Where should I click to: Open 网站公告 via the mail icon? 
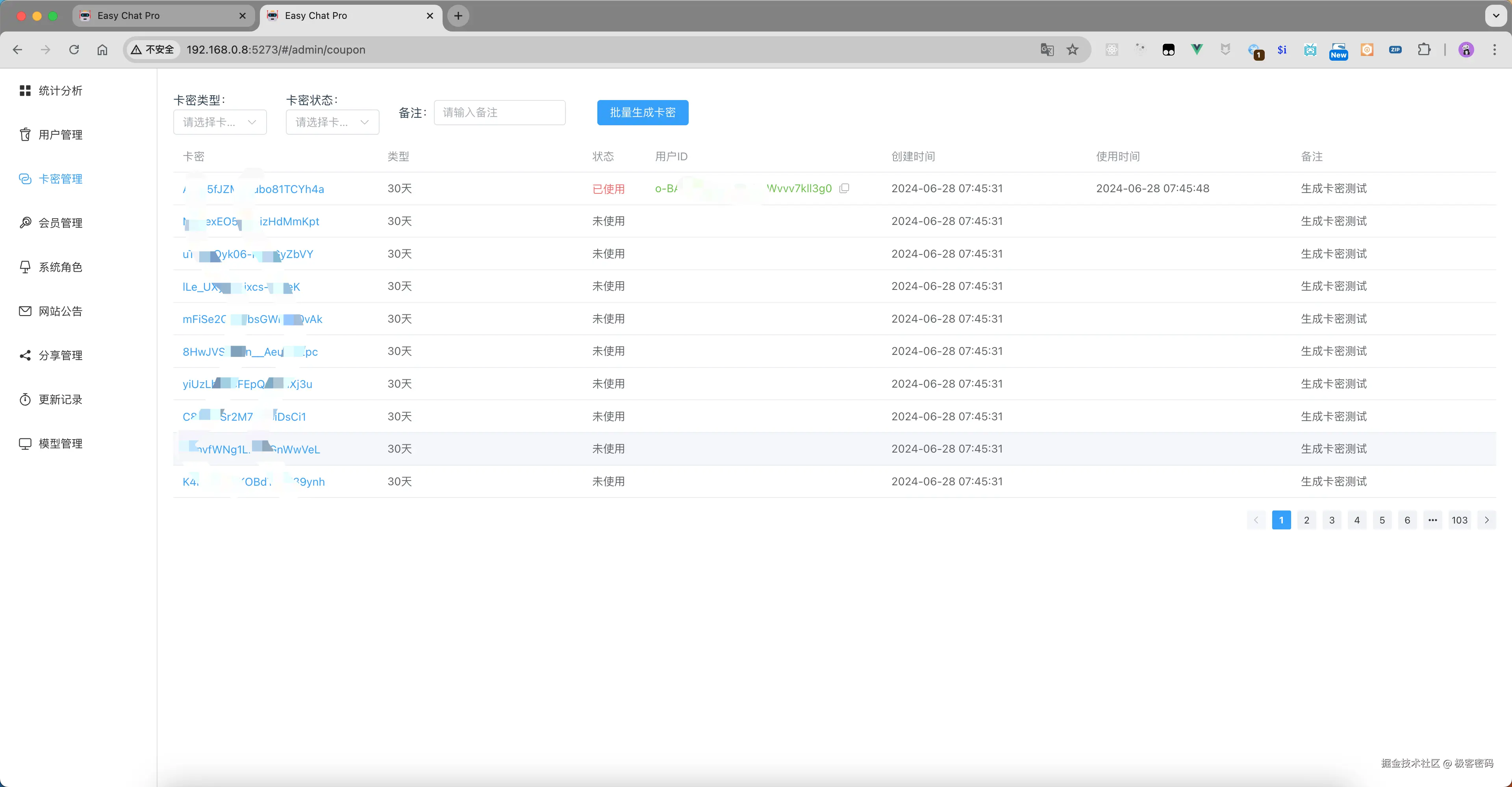click(25, 311)
